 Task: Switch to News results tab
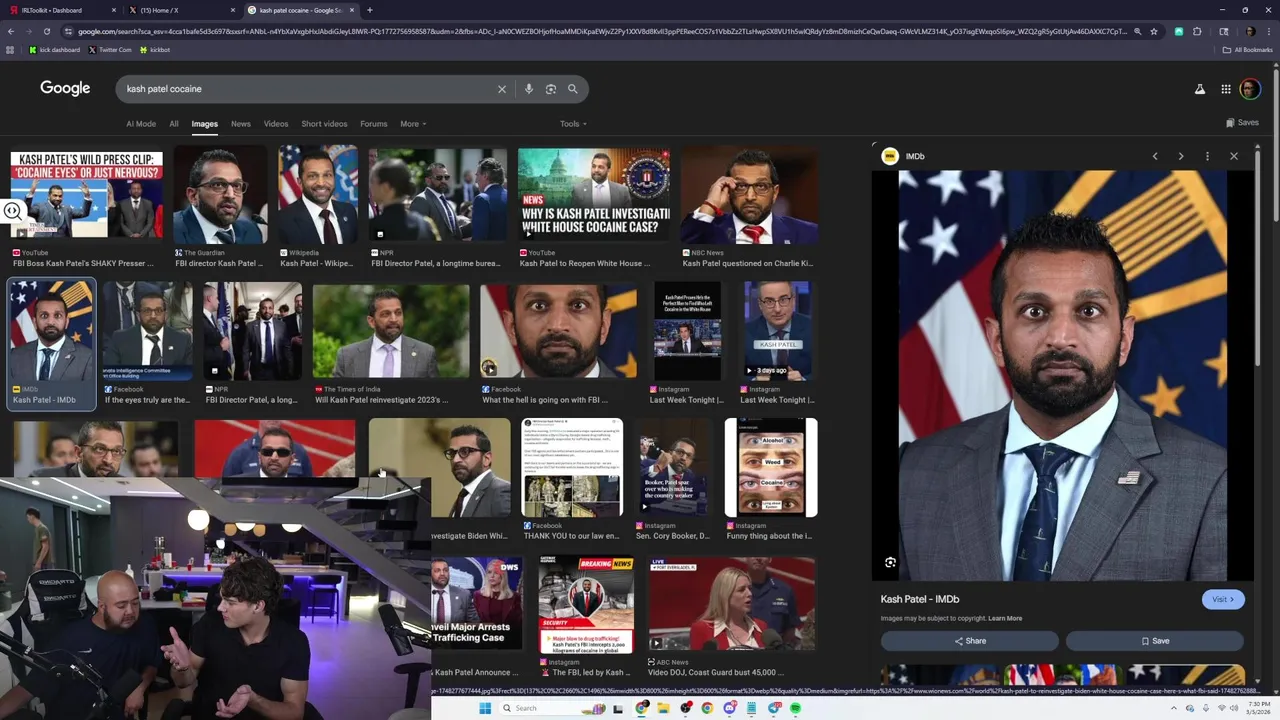tap(241, 124)
